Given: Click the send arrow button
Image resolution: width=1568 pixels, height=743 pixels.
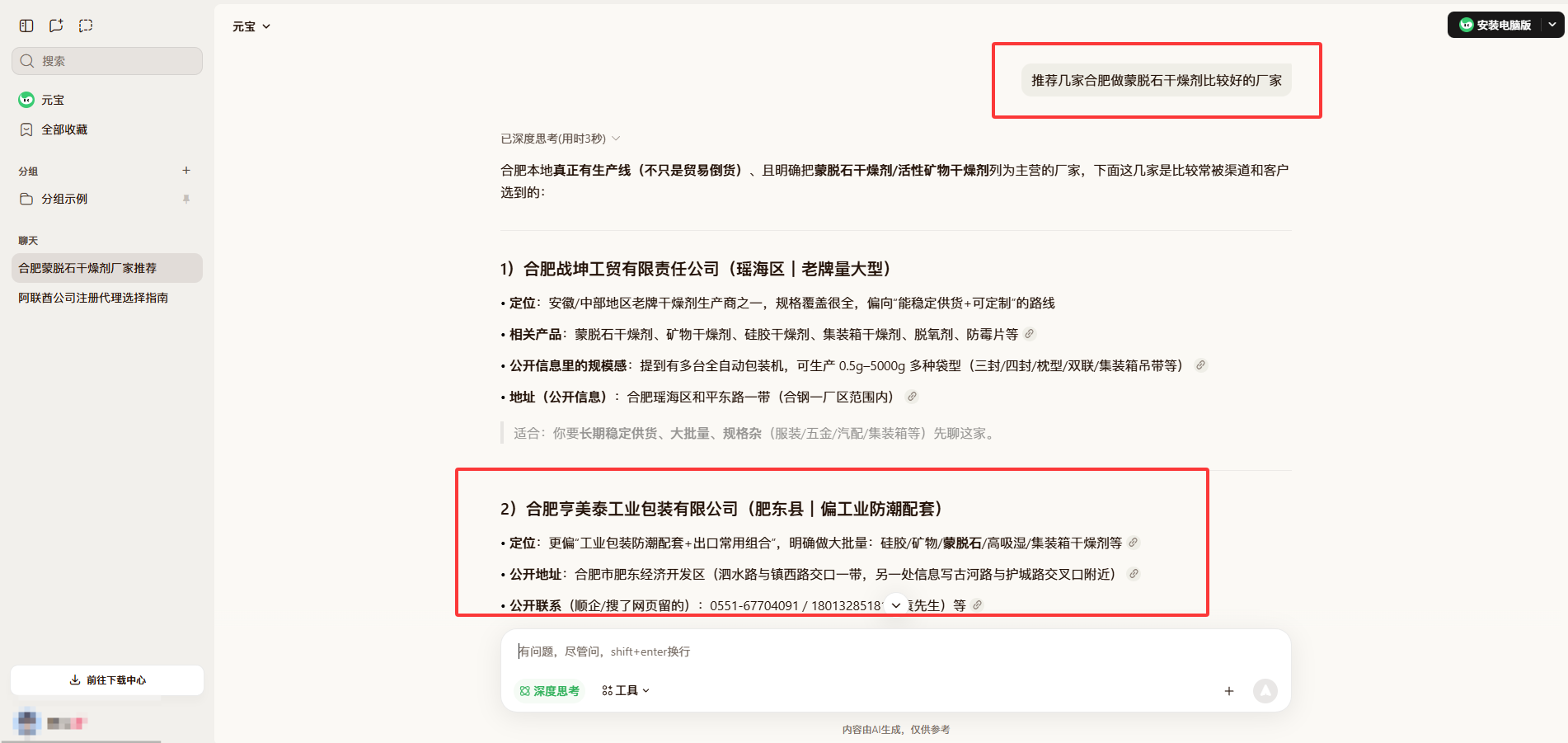Looking at the screenshot, I should (1265, 691).
